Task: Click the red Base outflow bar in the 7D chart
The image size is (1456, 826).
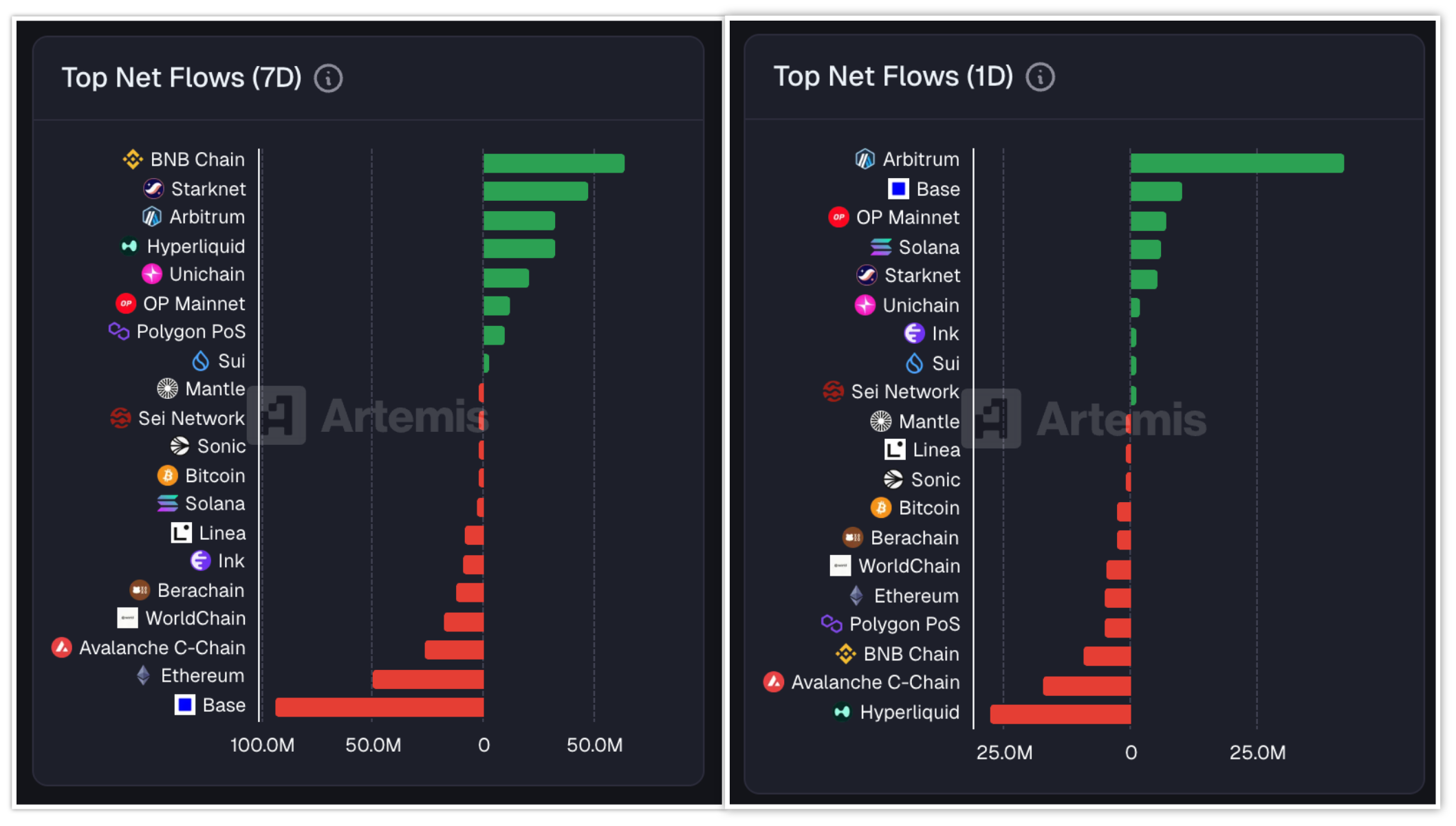Action: click(380, 707)
